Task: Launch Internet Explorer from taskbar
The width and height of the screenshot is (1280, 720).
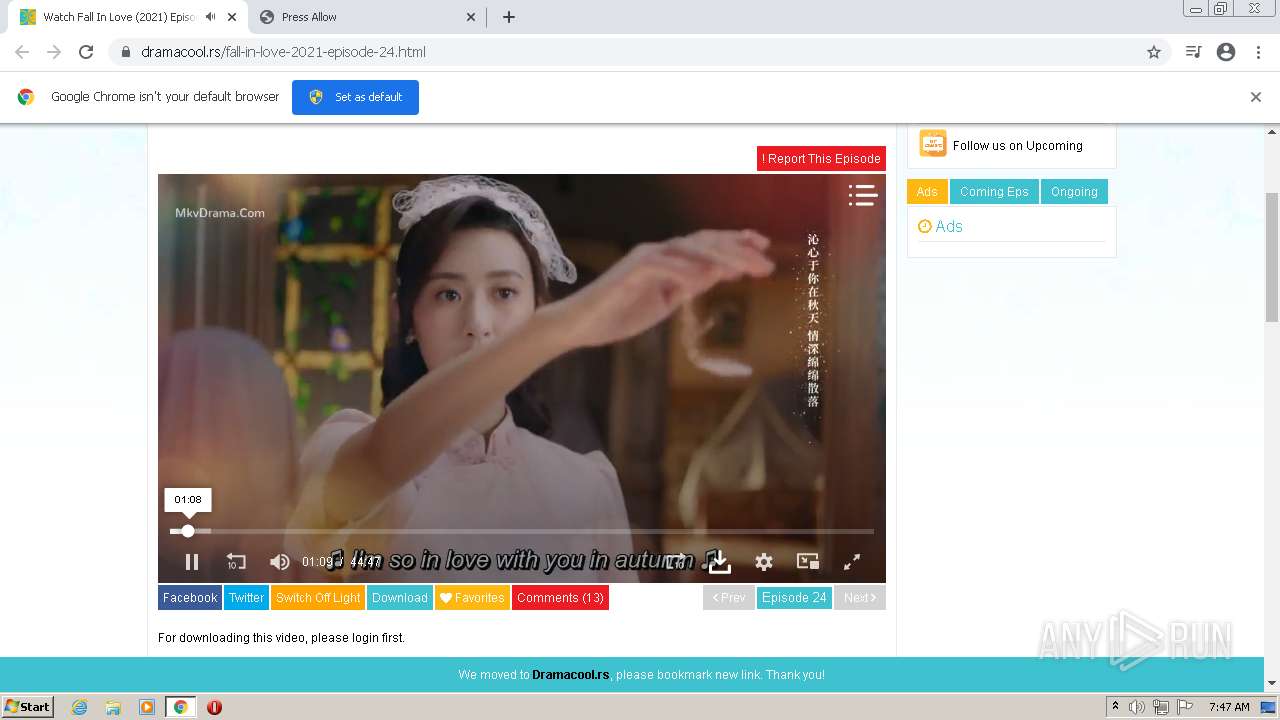Action: click(80, 707)
